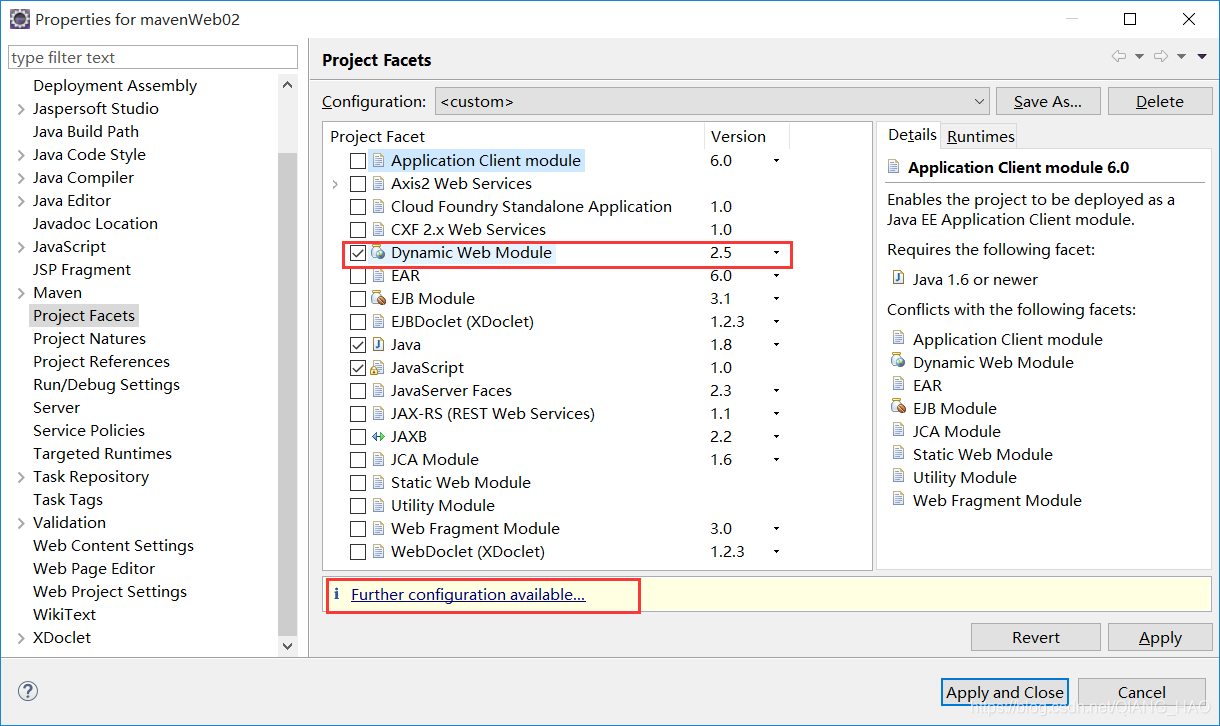Select Deployment Assembly in the tree
This screenshot has height=726, width=1220.
[115, 86]
